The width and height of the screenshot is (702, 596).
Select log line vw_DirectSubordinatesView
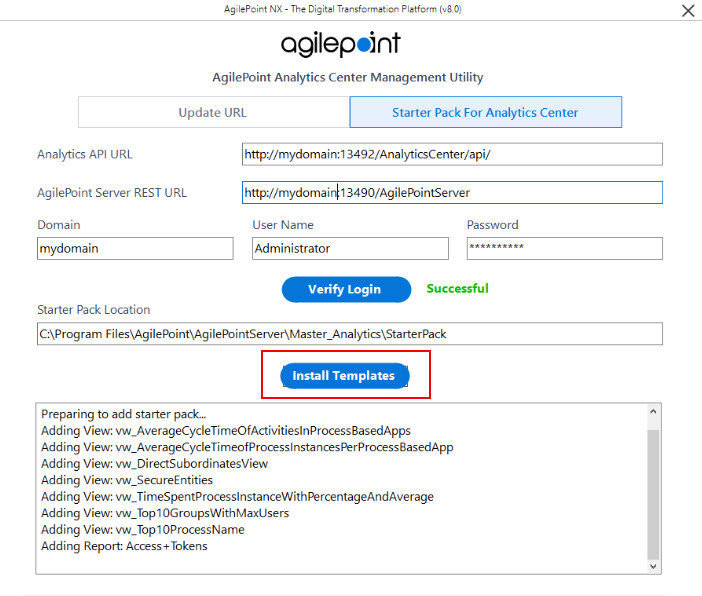pyautogui.click(x=154, y=464)
